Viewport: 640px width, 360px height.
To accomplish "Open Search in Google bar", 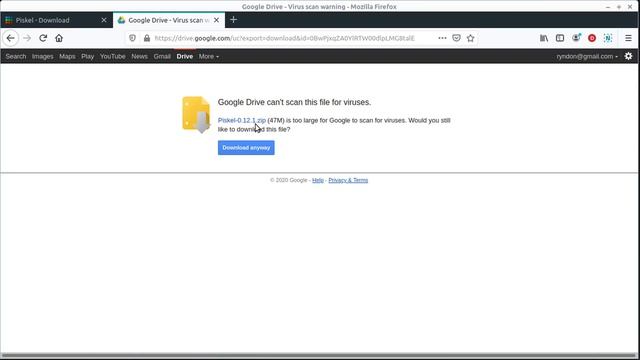I will pyautogui.click(x=16, y=56).
